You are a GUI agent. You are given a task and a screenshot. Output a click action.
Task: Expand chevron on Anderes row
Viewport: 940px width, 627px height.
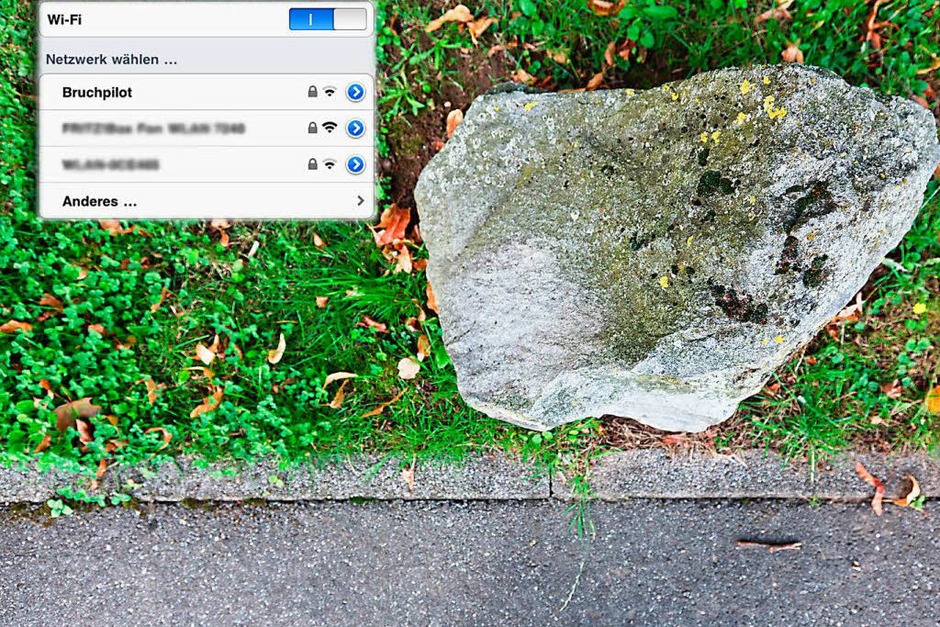click(360, 201)
